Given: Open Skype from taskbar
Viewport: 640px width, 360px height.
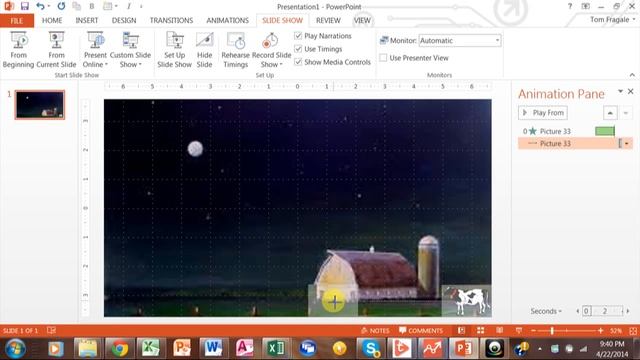Looking at the screenshot, I should pos(371,348).
